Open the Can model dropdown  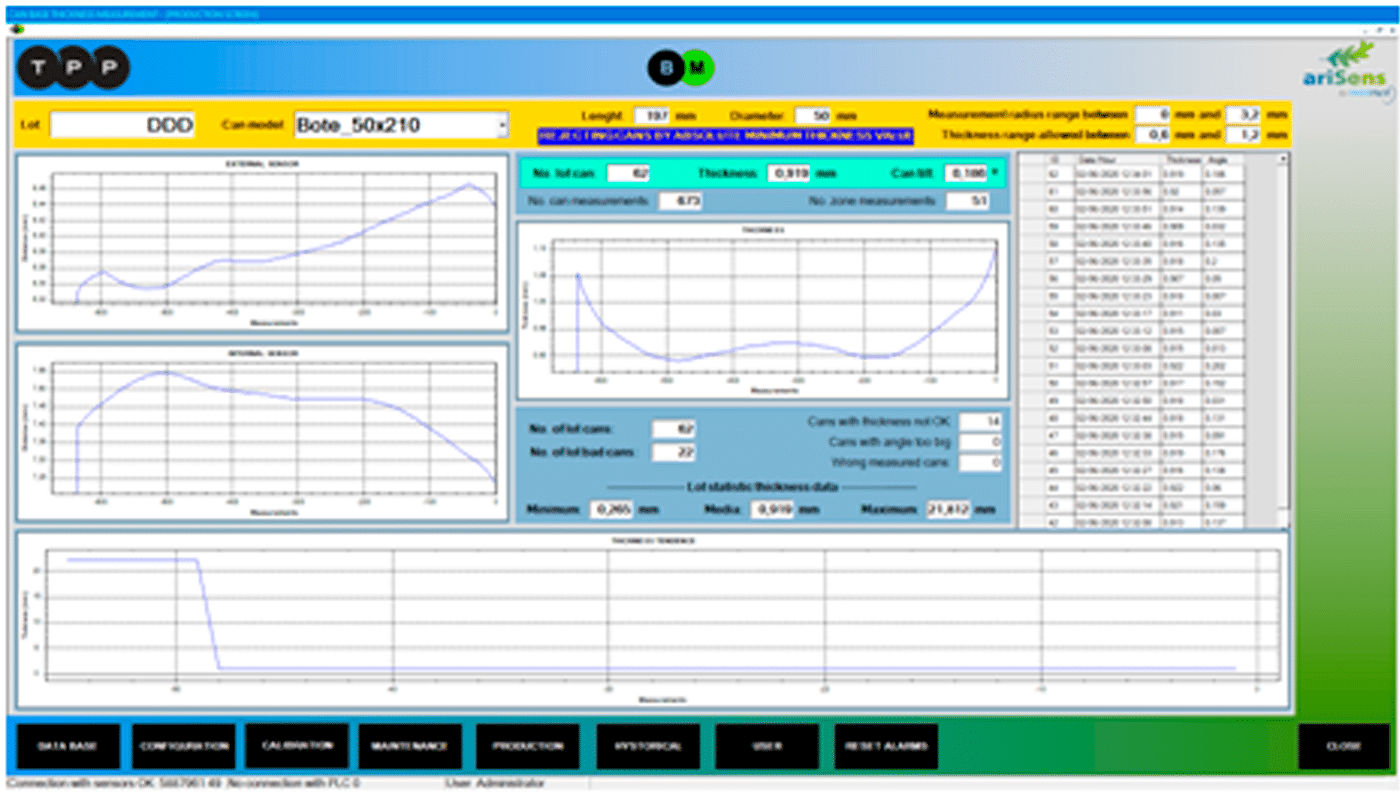(x=502, y=125)
